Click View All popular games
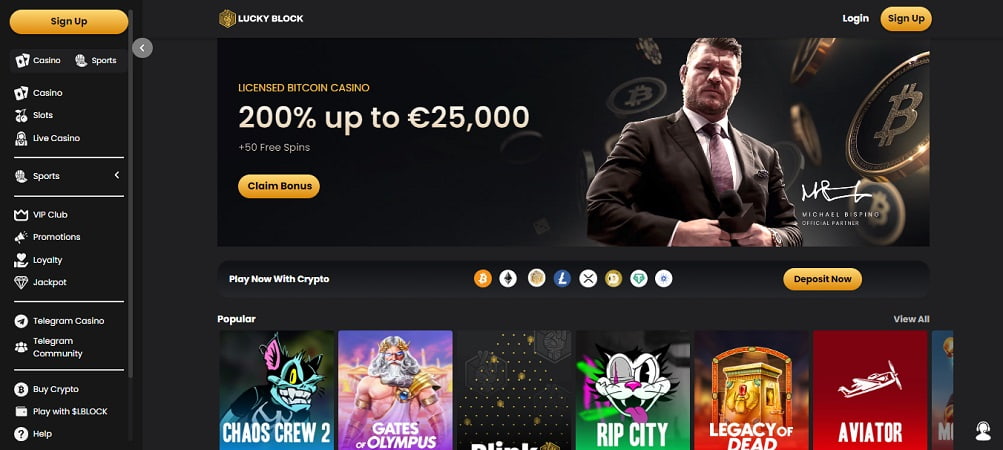 tap(911, 319)
